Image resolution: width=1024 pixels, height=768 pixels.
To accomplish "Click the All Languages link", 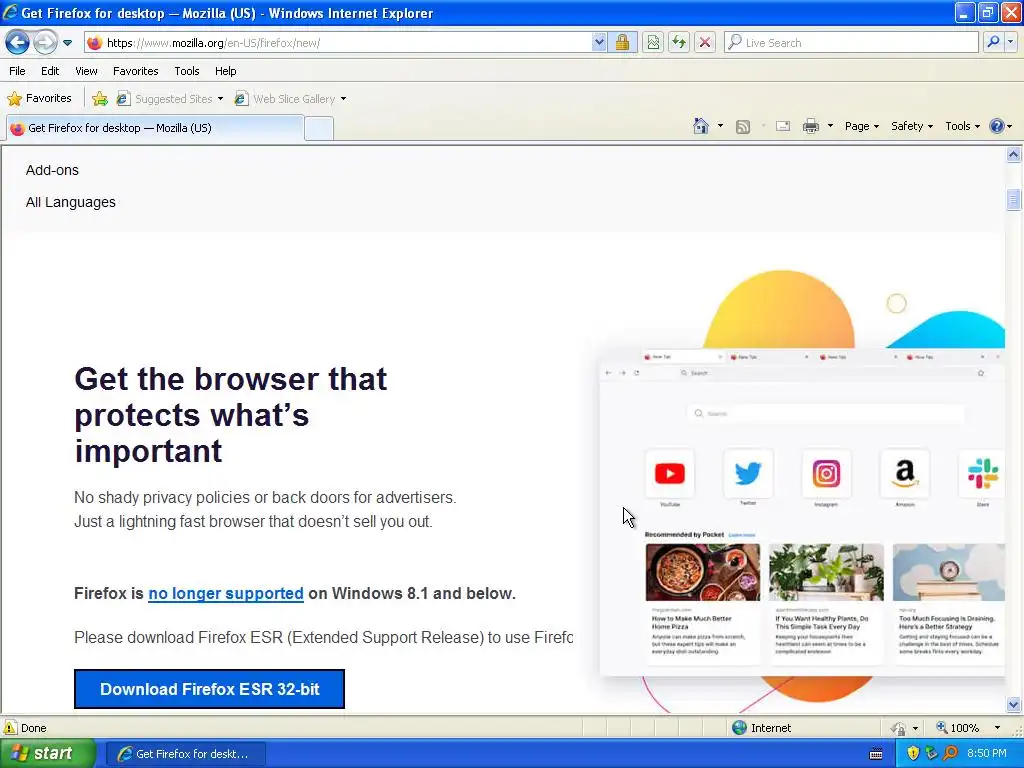I will (71, 202).
